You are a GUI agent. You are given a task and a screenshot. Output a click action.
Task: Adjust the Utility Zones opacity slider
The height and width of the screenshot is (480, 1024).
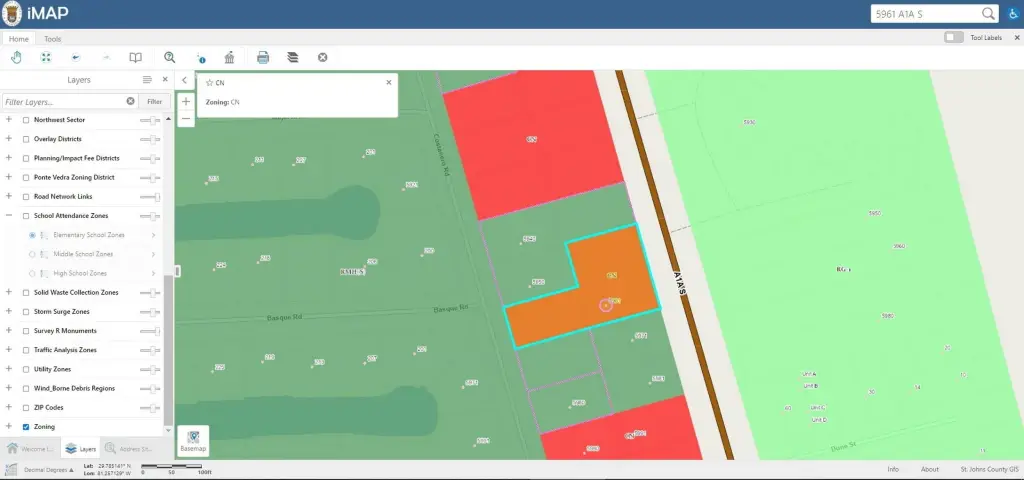point(150,370)
